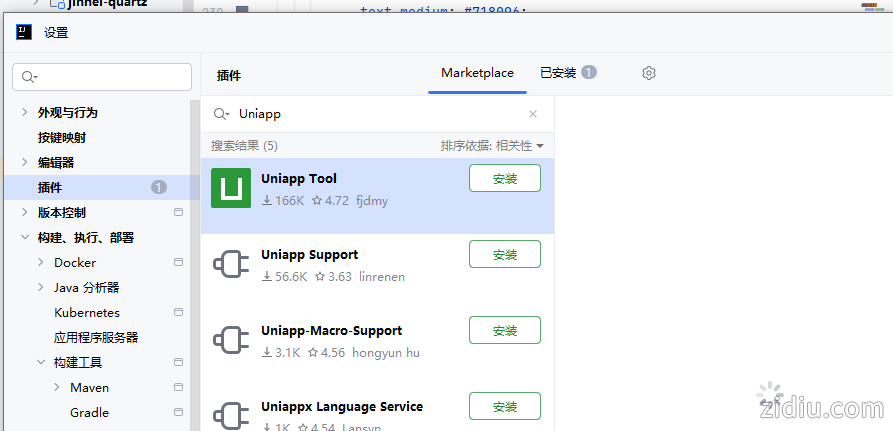
Task: Click the Uniapp-Macro-Support plugin name
Action: (331, 330)
